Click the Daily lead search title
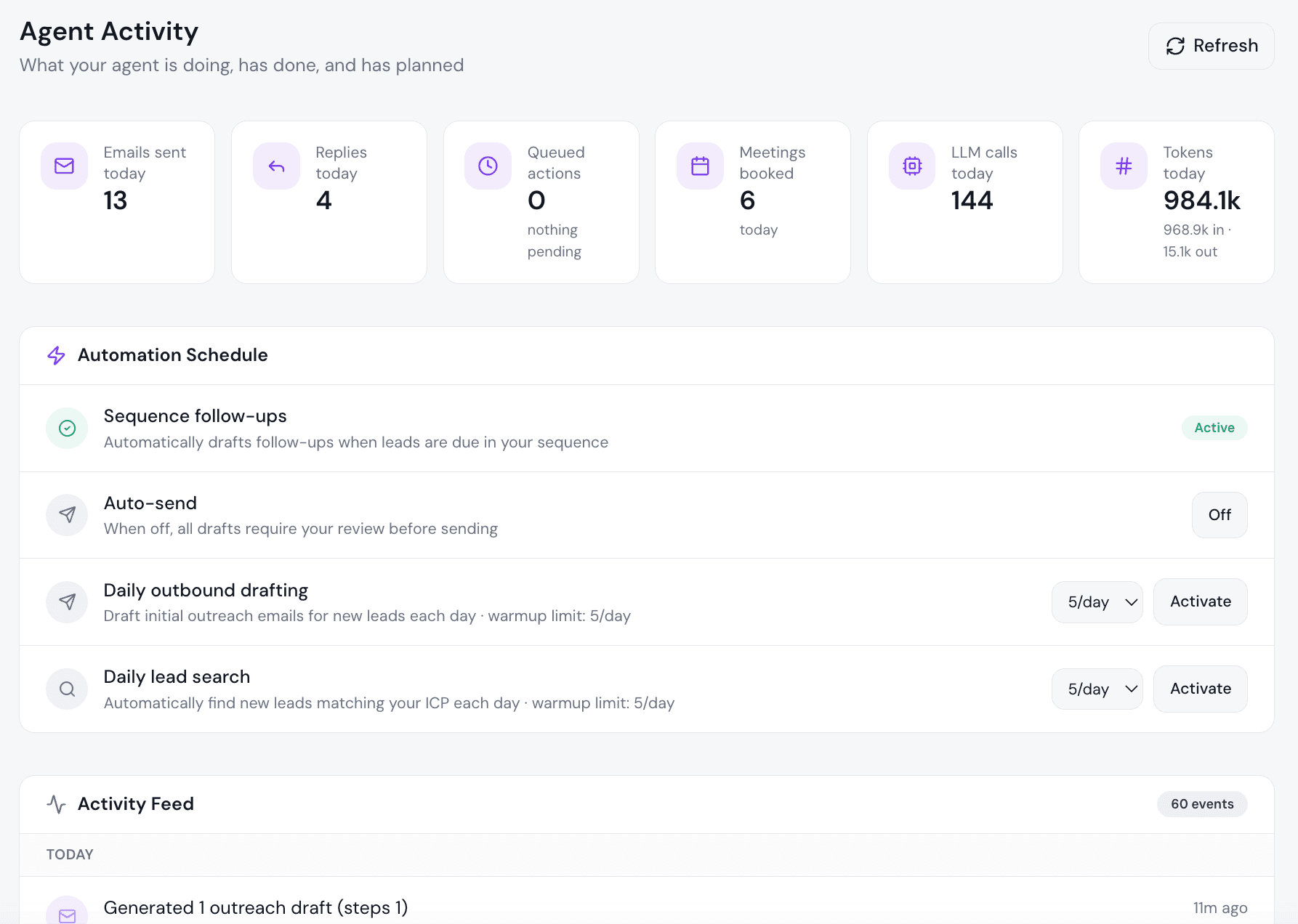 click(177, 677)
